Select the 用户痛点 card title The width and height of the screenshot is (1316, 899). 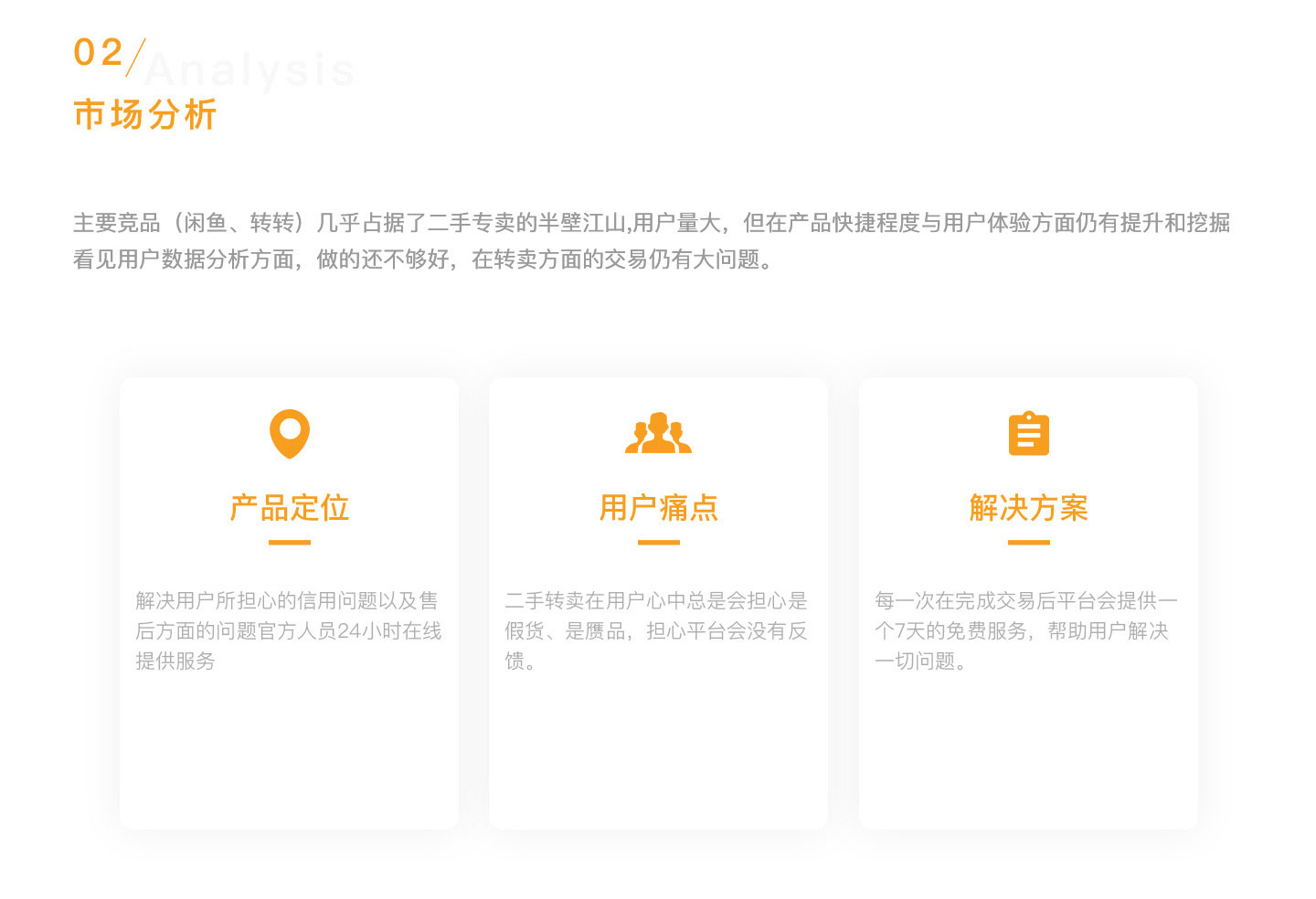[x=658, y=508]
